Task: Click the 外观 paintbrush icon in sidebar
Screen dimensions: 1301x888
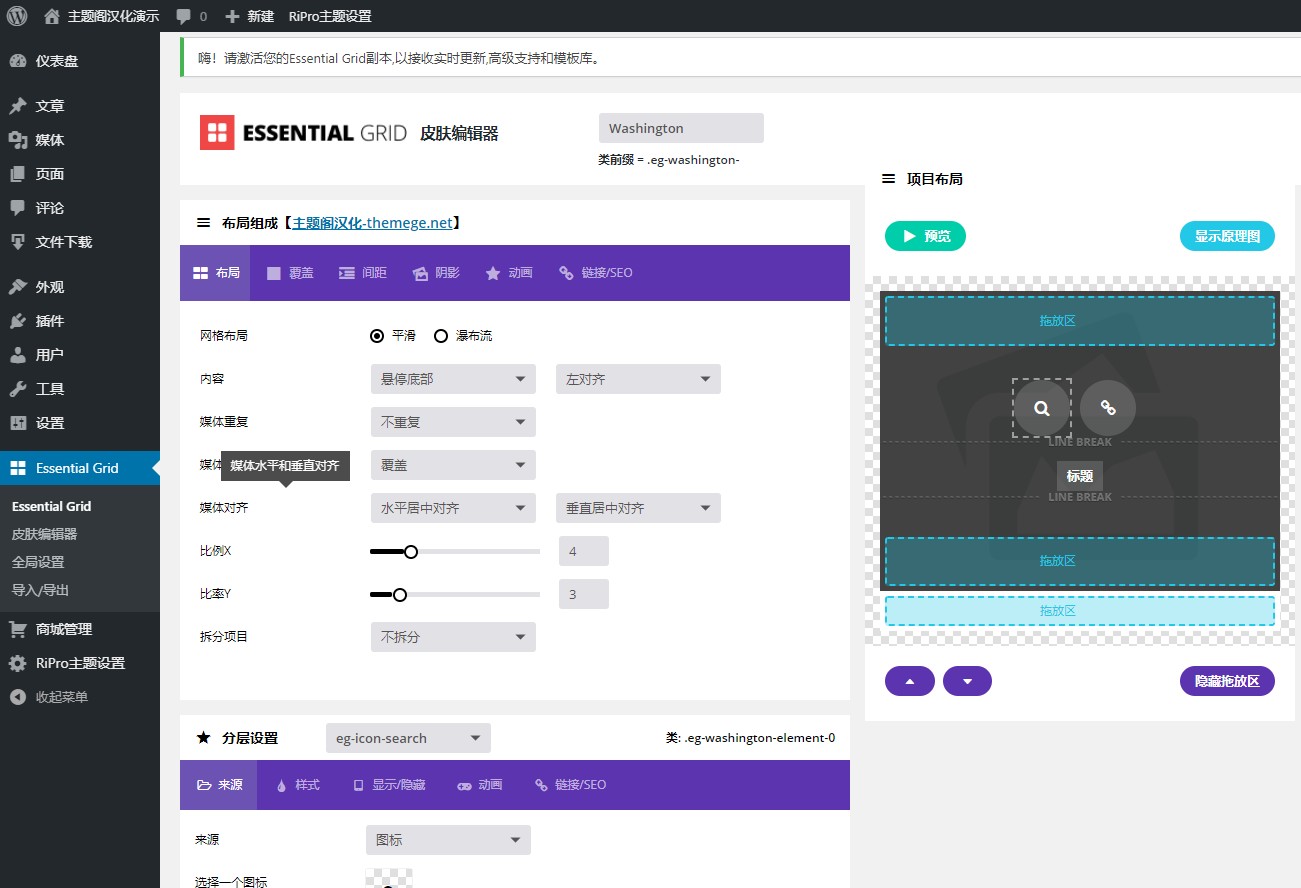Action: (x=17, y=287)
